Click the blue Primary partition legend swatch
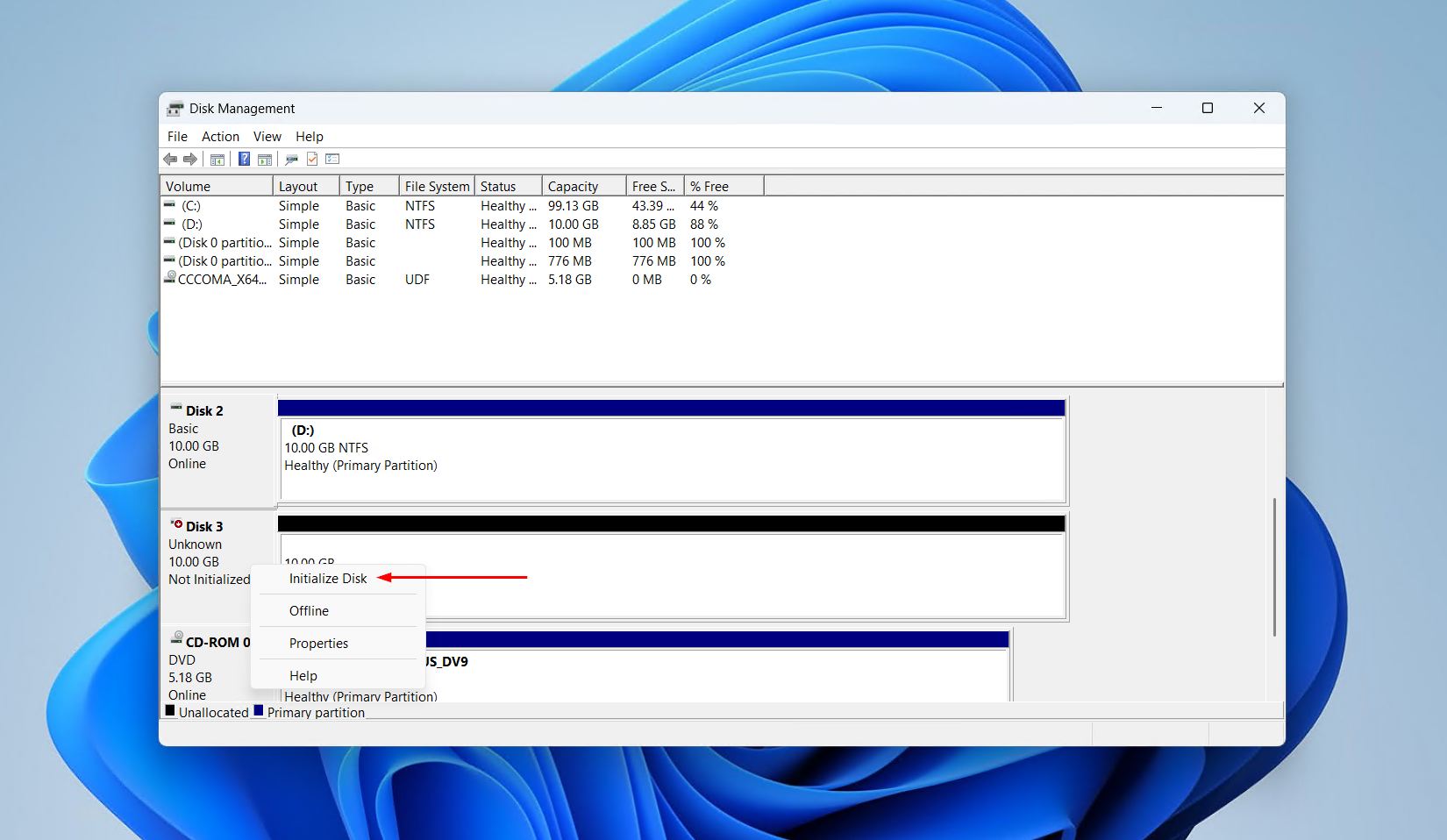The height and width of the screenshot is (840, 1447). click(259, 711)
